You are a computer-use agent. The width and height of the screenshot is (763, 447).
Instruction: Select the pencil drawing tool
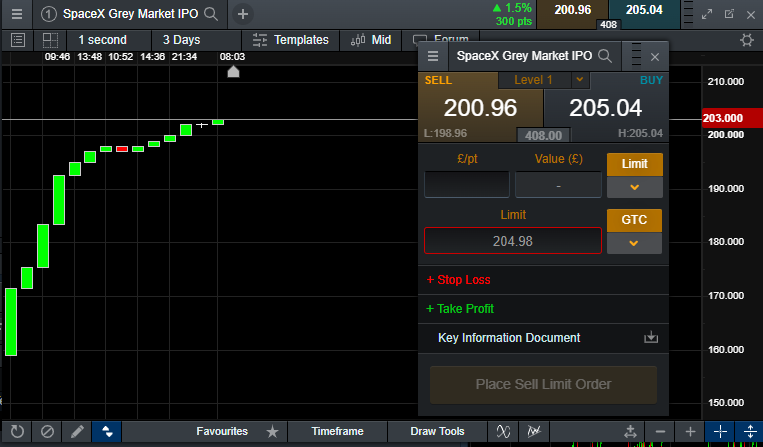tap(77, 431)
